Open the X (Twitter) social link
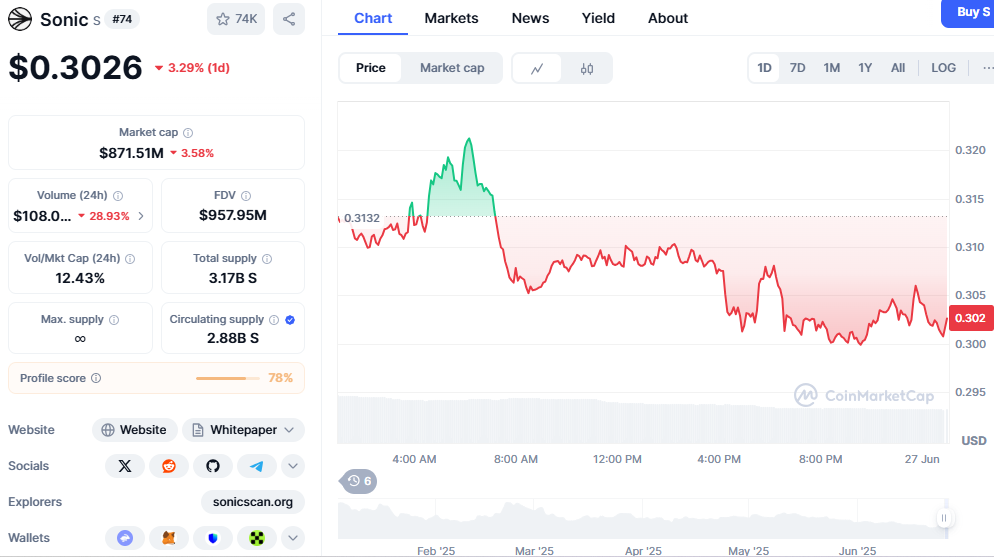The image size is (994, 557). [x=125, y=466]
